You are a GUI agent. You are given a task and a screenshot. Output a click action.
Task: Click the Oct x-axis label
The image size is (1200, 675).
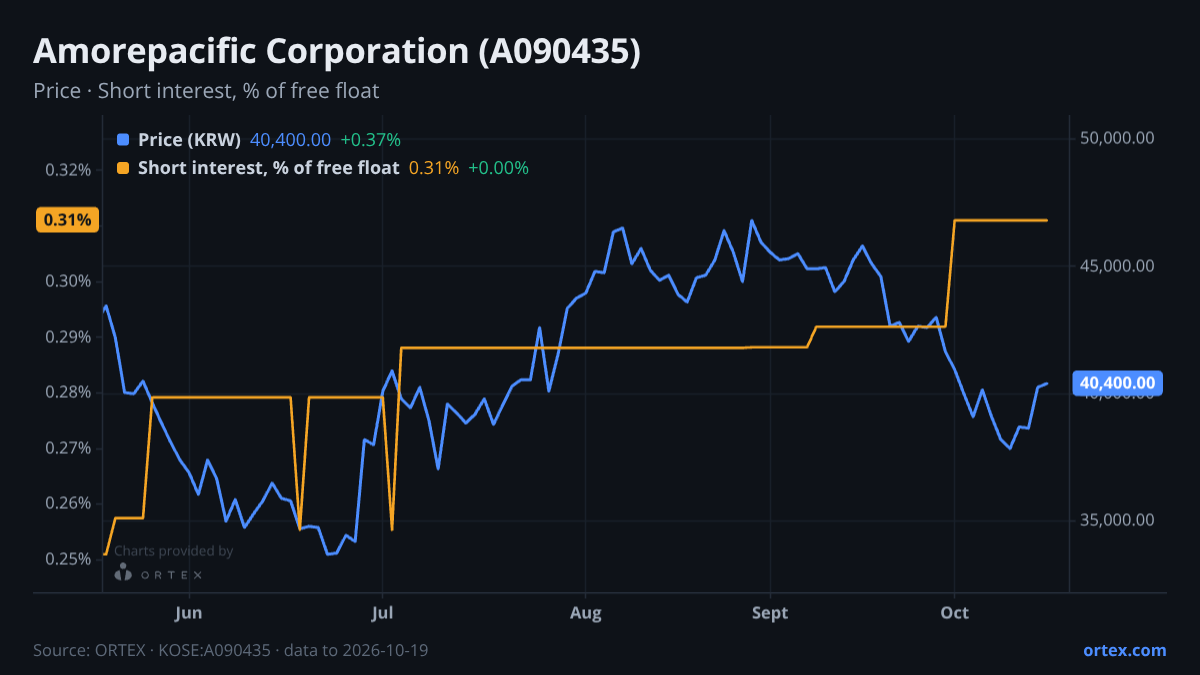point(955,613)
